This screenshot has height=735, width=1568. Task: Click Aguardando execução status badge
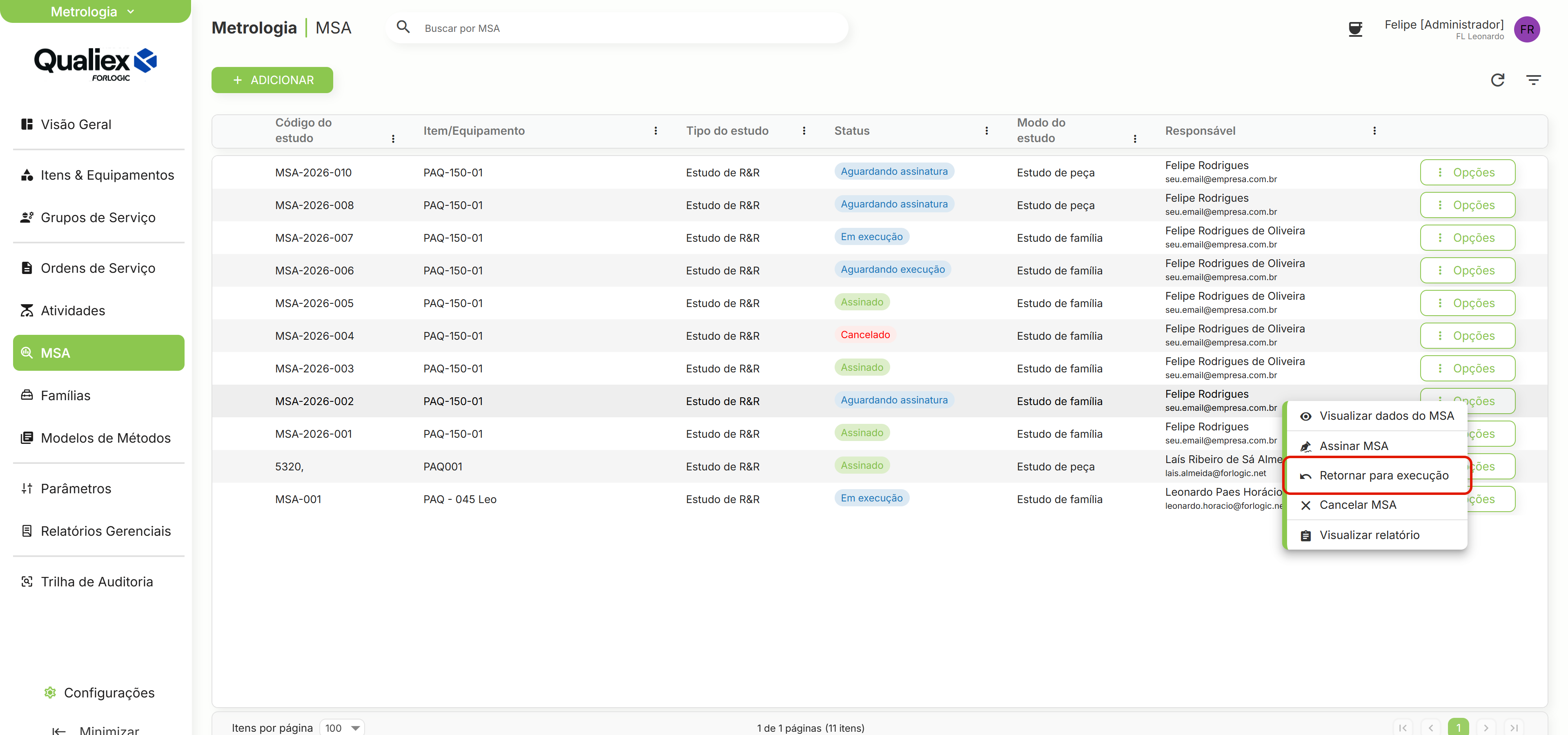click(892, 269)
